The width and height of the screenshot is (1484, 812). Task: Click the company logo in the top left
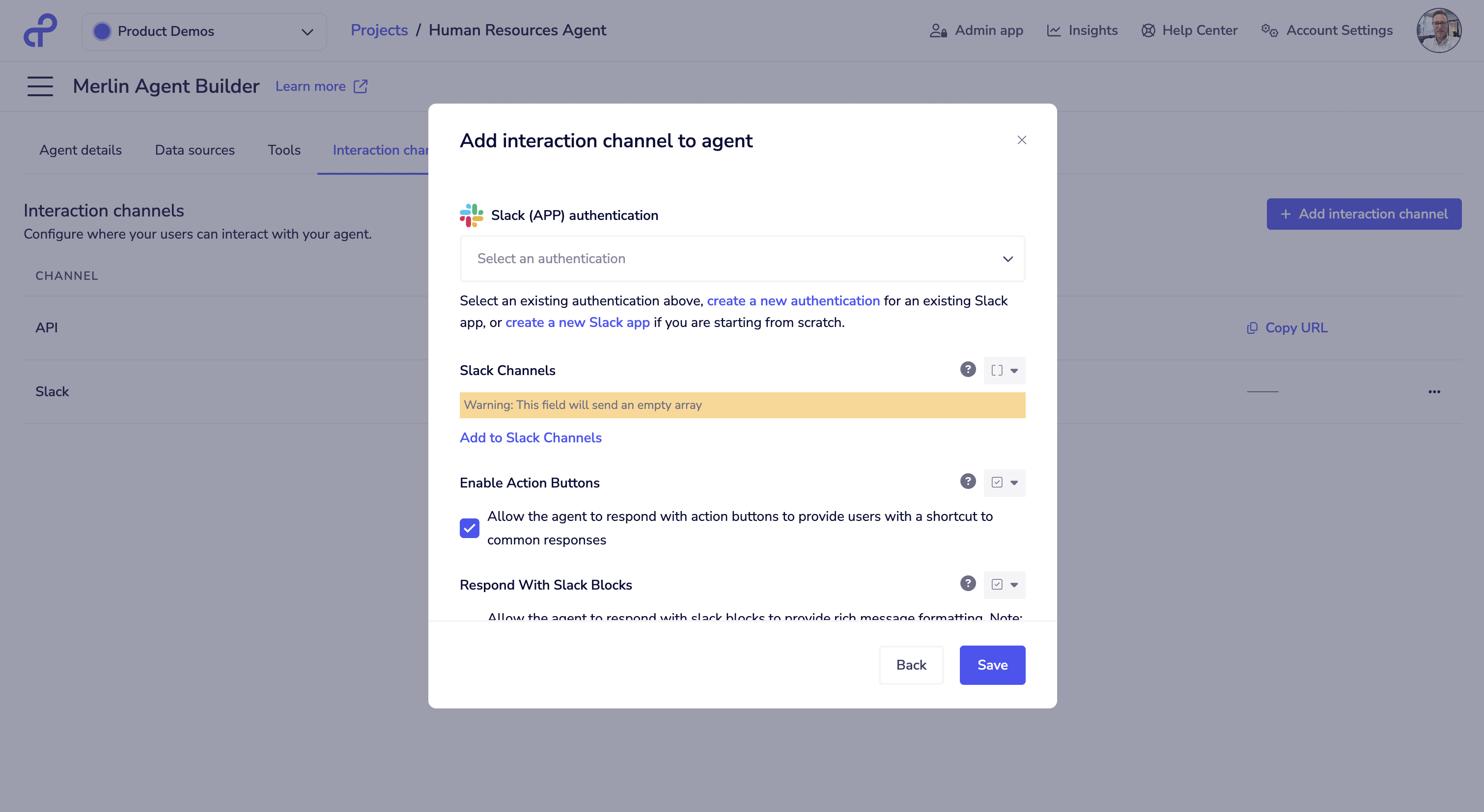pos(40,30)
